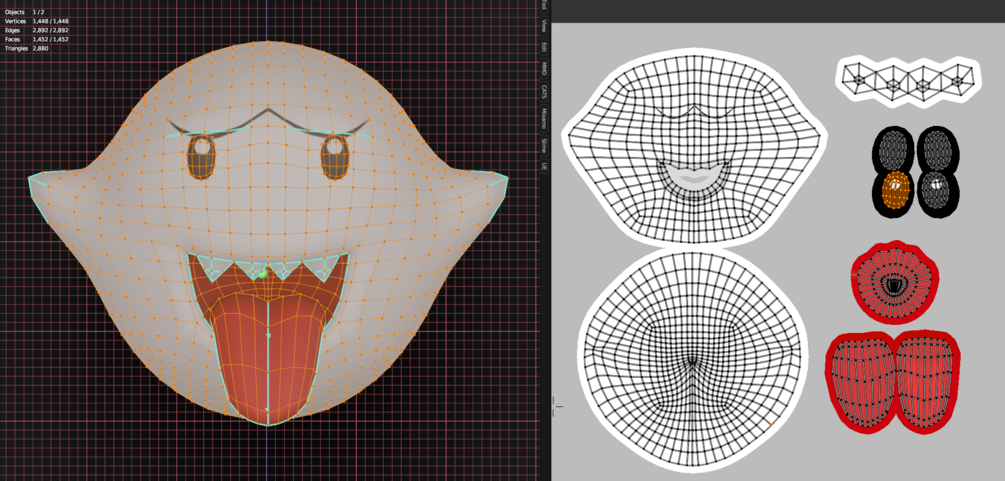Click the ghost's right eye mesh in viewport
1005x481 pixels.
(x=334, y=157)
